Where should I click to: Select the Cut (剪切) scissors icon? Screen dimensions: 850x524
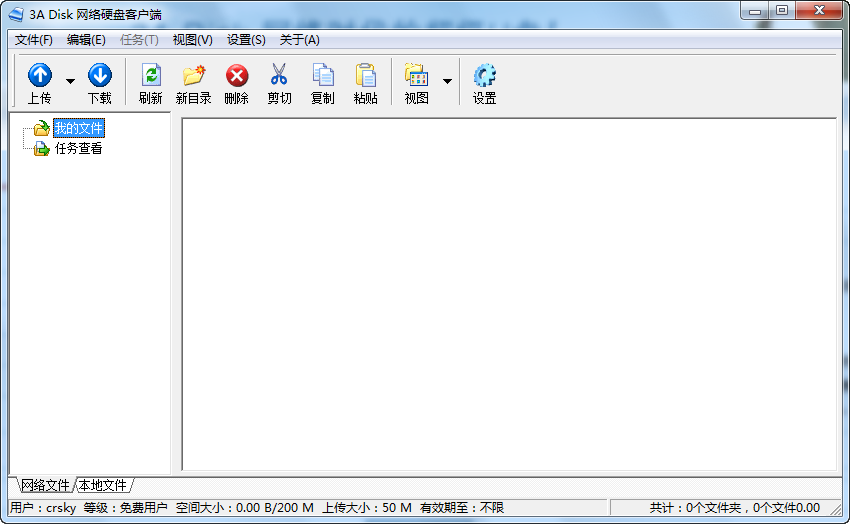(x=279, y=75)
